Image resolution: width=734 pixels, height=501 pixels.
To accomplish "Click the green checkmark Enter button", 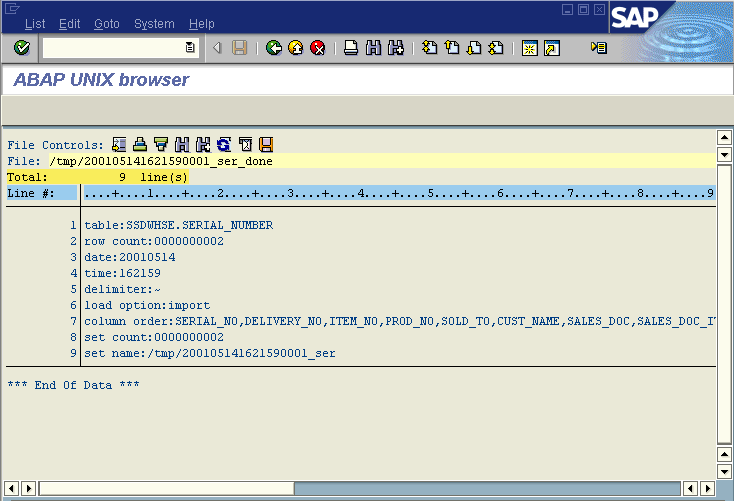I will (x=22, y=48).
